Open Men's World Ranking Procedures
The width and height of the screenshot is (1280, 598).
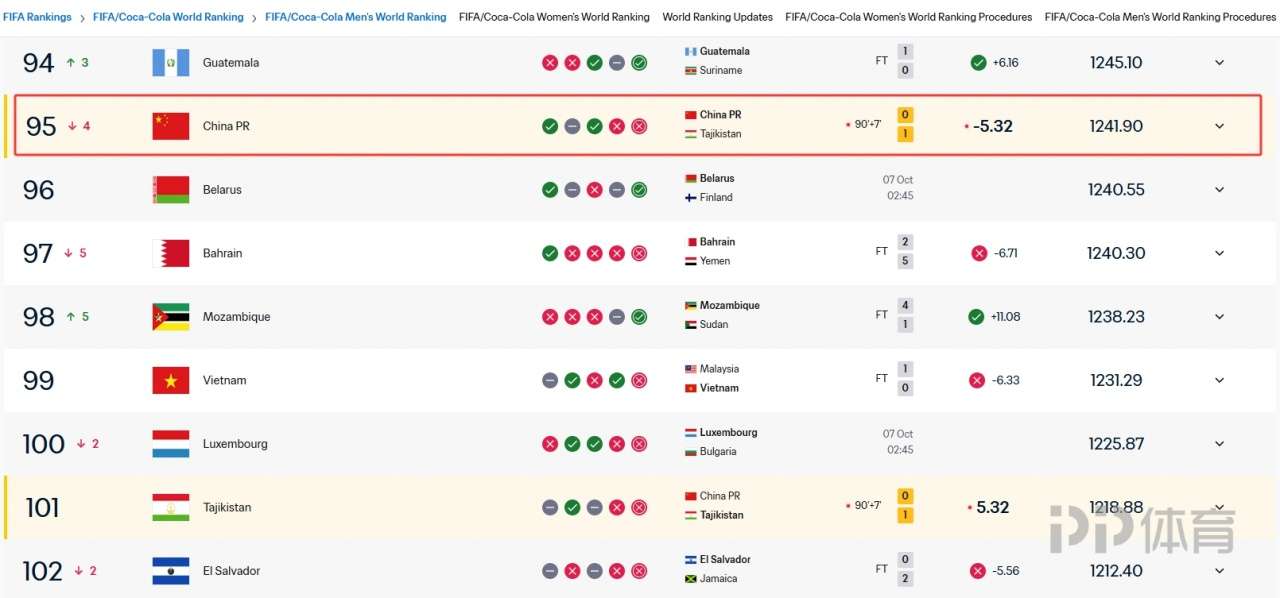[x=1160, y=17]
